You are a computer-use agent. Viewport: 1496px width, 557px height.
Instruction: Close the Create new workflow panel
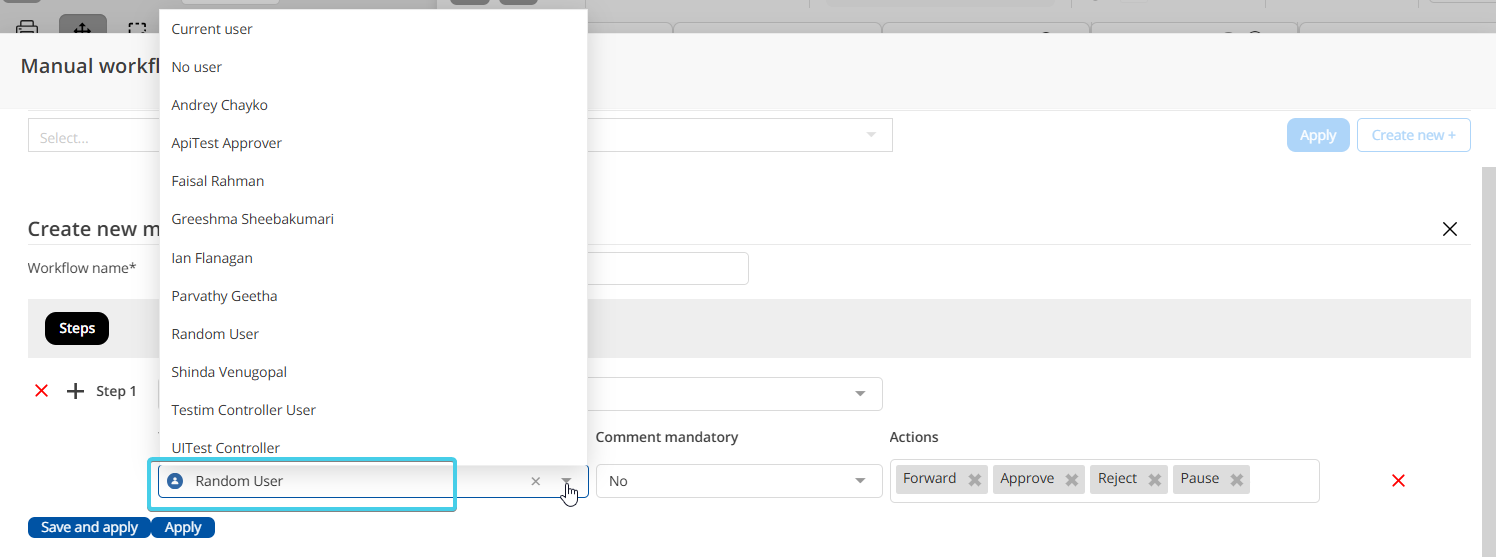[x=1450, y=229]
